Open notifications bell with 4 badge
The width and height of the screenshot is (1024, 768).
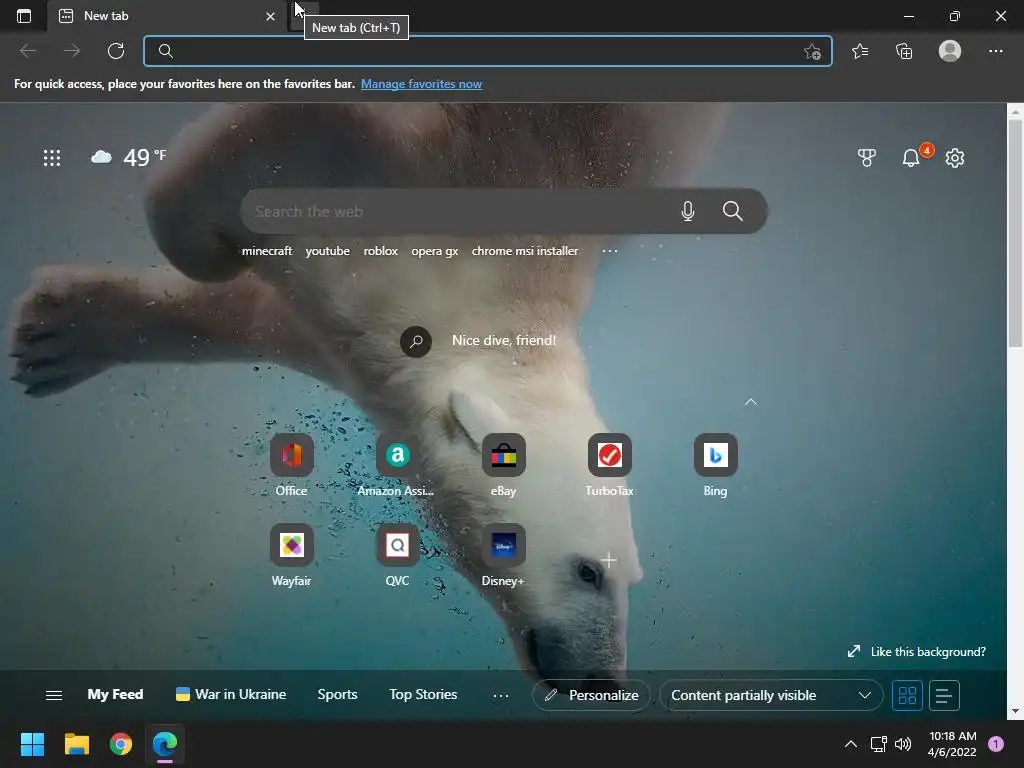[911, 157]
